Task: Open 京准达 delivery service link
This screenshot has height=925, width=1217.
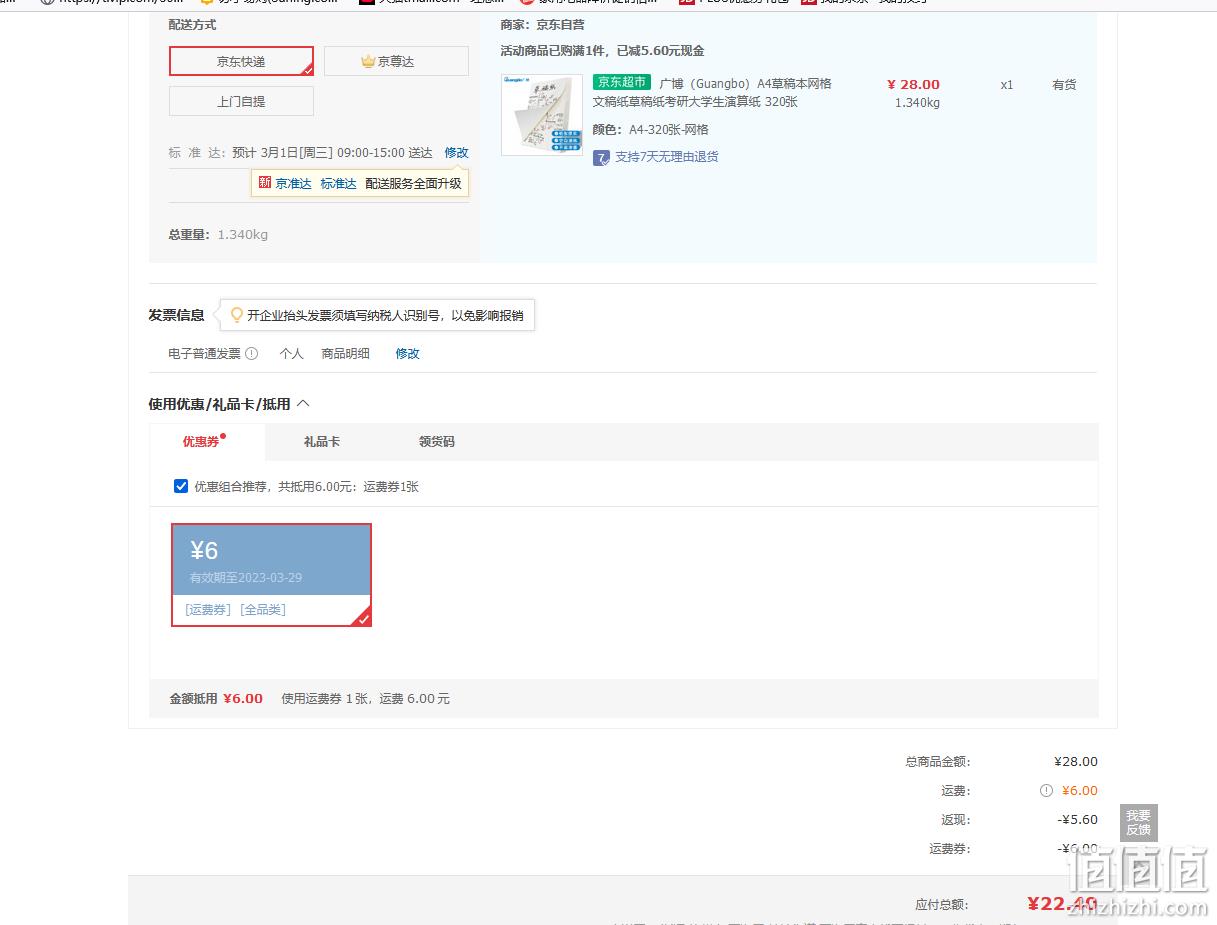Action: click(x=294, y=184)
